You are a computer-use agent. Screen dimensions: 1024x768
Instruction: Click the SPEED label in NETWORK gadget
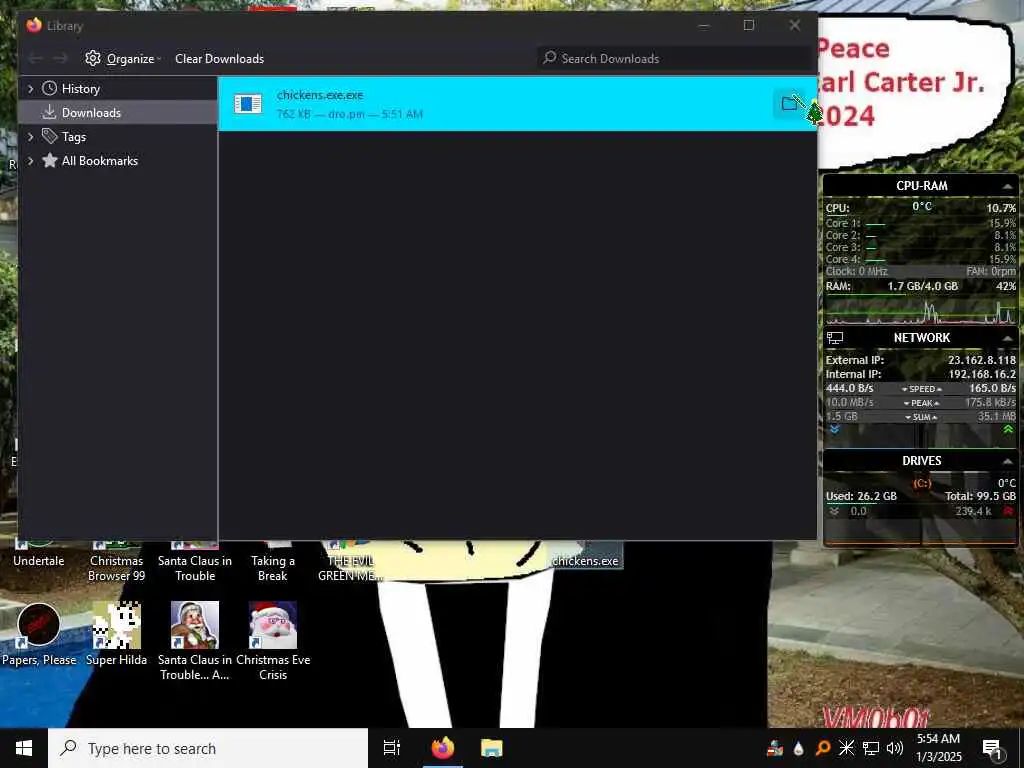[921, 389]
